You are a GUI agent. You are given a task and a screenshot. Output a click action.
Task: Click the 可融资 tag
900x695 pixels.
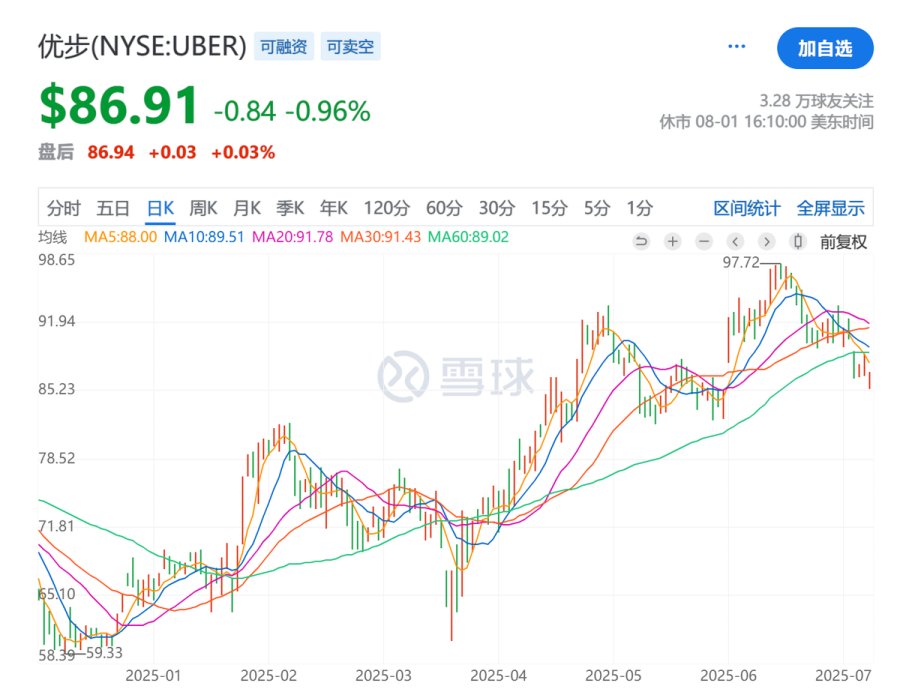coord(284,46)
